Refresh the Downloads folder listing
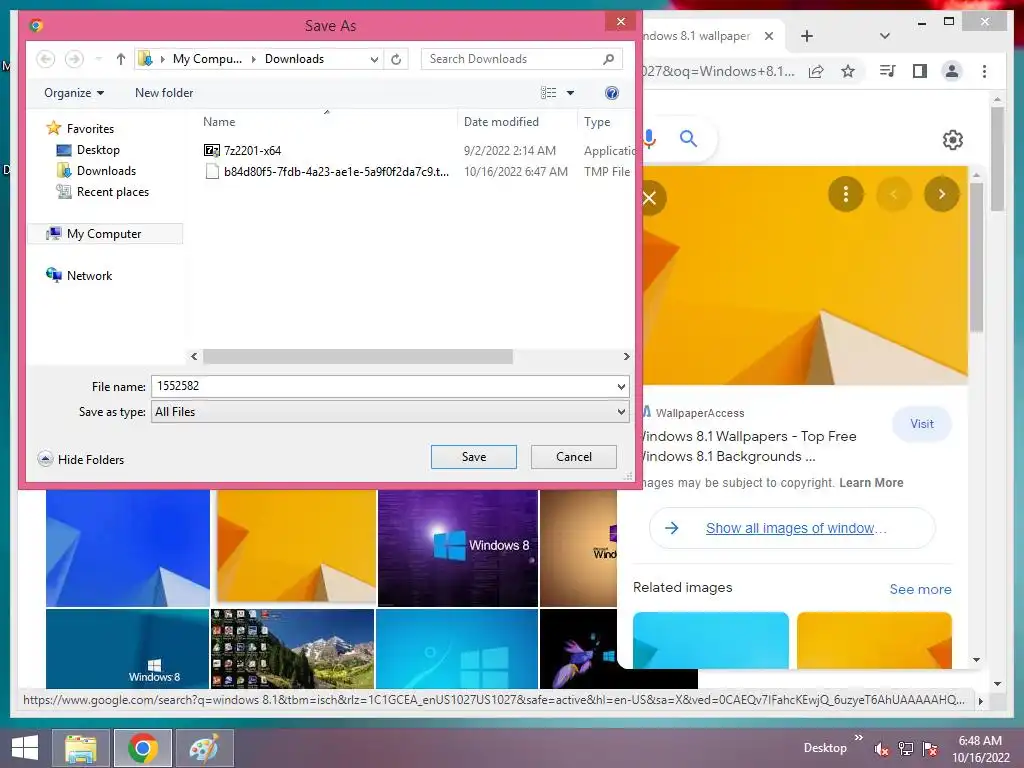This screenshot has width=1024, height=768. [x=396, y=59]
